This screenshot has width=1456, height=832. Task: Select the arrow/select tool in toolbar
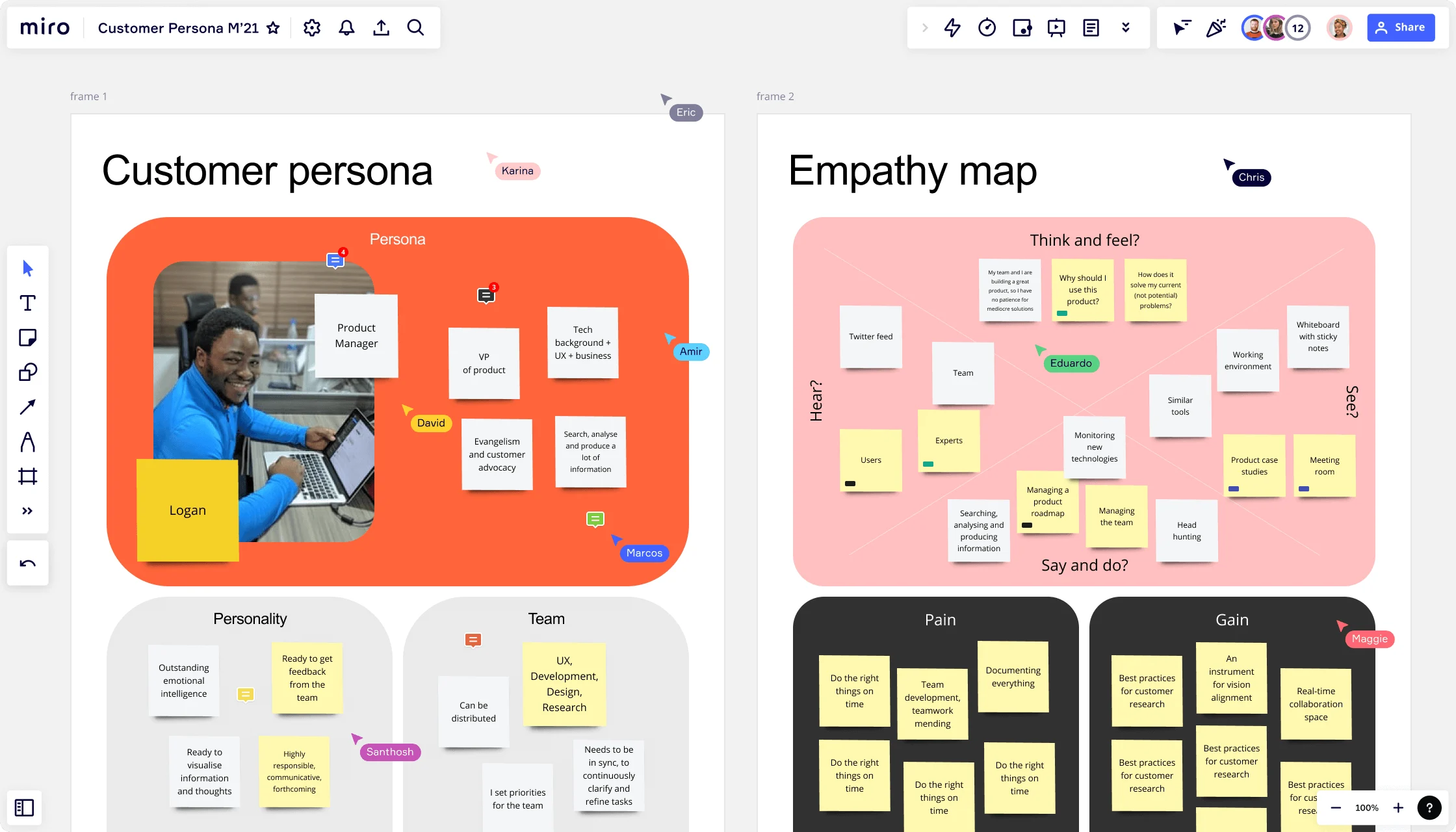[x=27, y=269]
